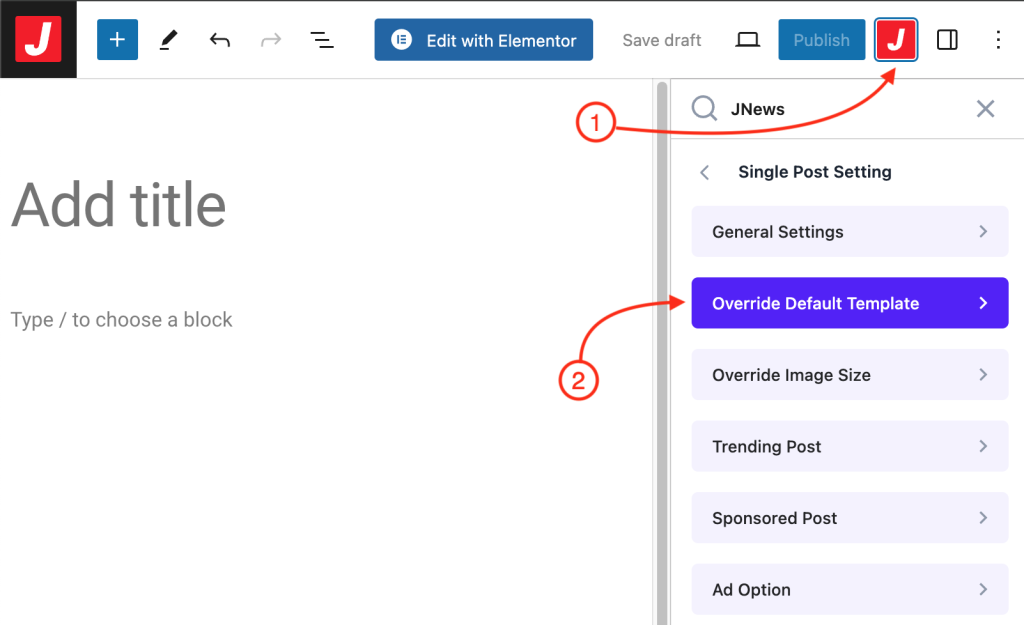Open the three-dot Options menu
This screenshot has width=1024, height=625.
click(998, 40)
